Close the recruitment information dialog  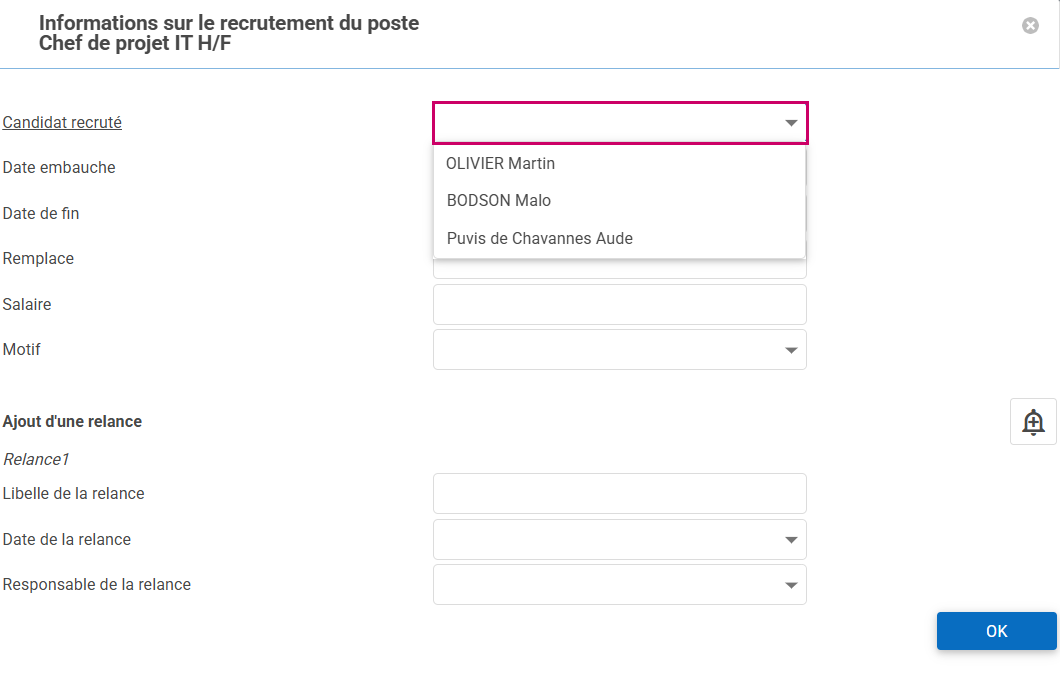coord(1030,26)
